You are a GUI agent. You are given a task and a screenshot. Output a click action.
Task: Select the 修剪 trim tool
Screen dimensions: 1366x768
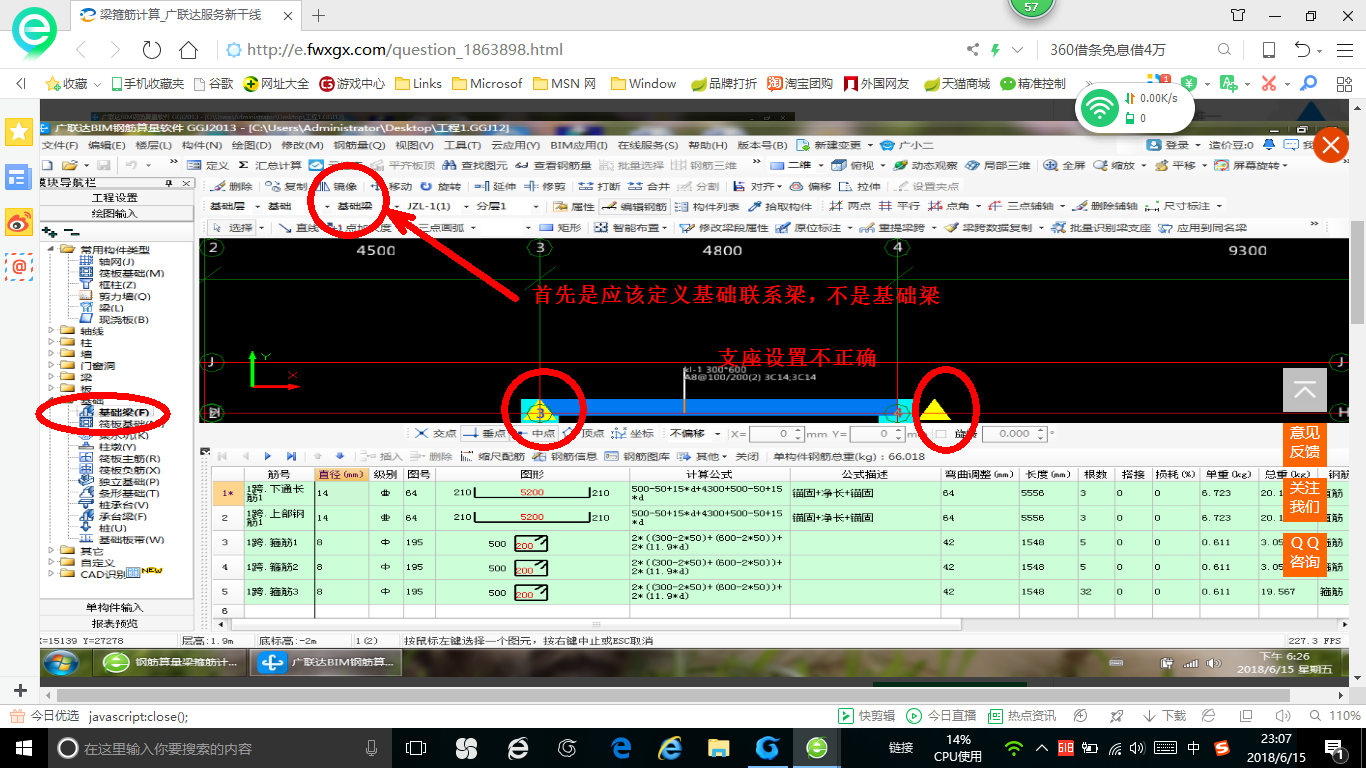coord(545,186)
